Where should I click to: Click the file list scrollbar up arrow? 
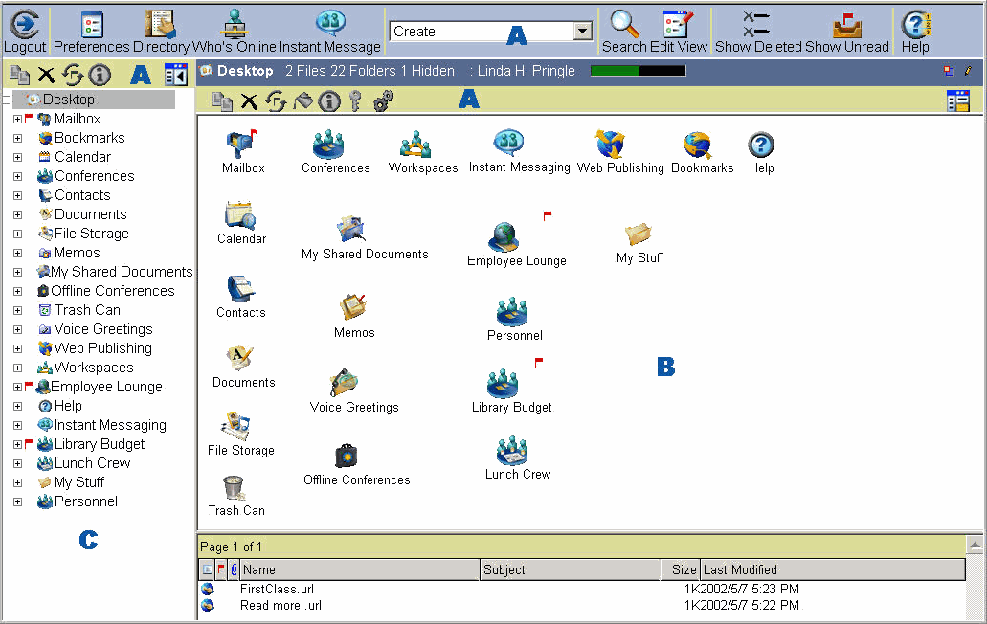coord(975,544)
